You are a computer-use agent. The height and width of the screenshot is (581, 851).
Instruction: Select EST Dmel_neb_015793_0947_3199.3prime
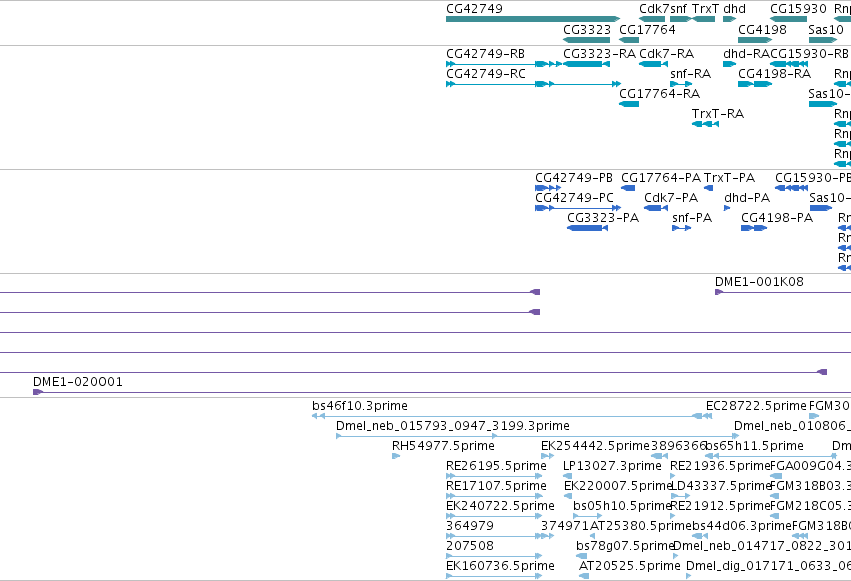pyautogui.click(x=537, y=436)
